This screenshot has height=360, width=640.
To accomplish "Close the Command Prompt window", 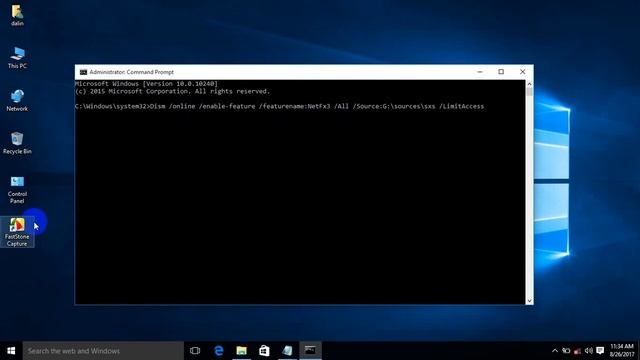I will coord(522,72).
